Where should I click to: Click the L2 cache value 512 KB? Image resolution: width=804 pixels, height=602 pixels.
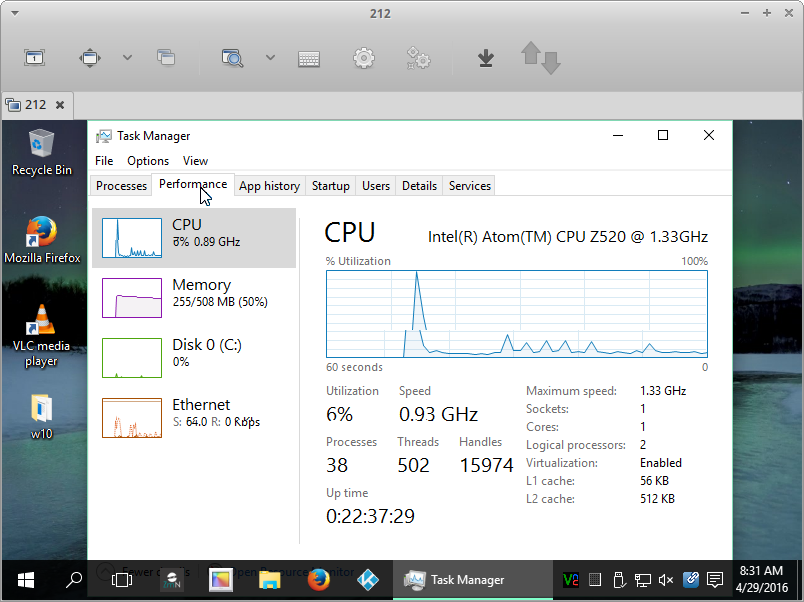657,499
